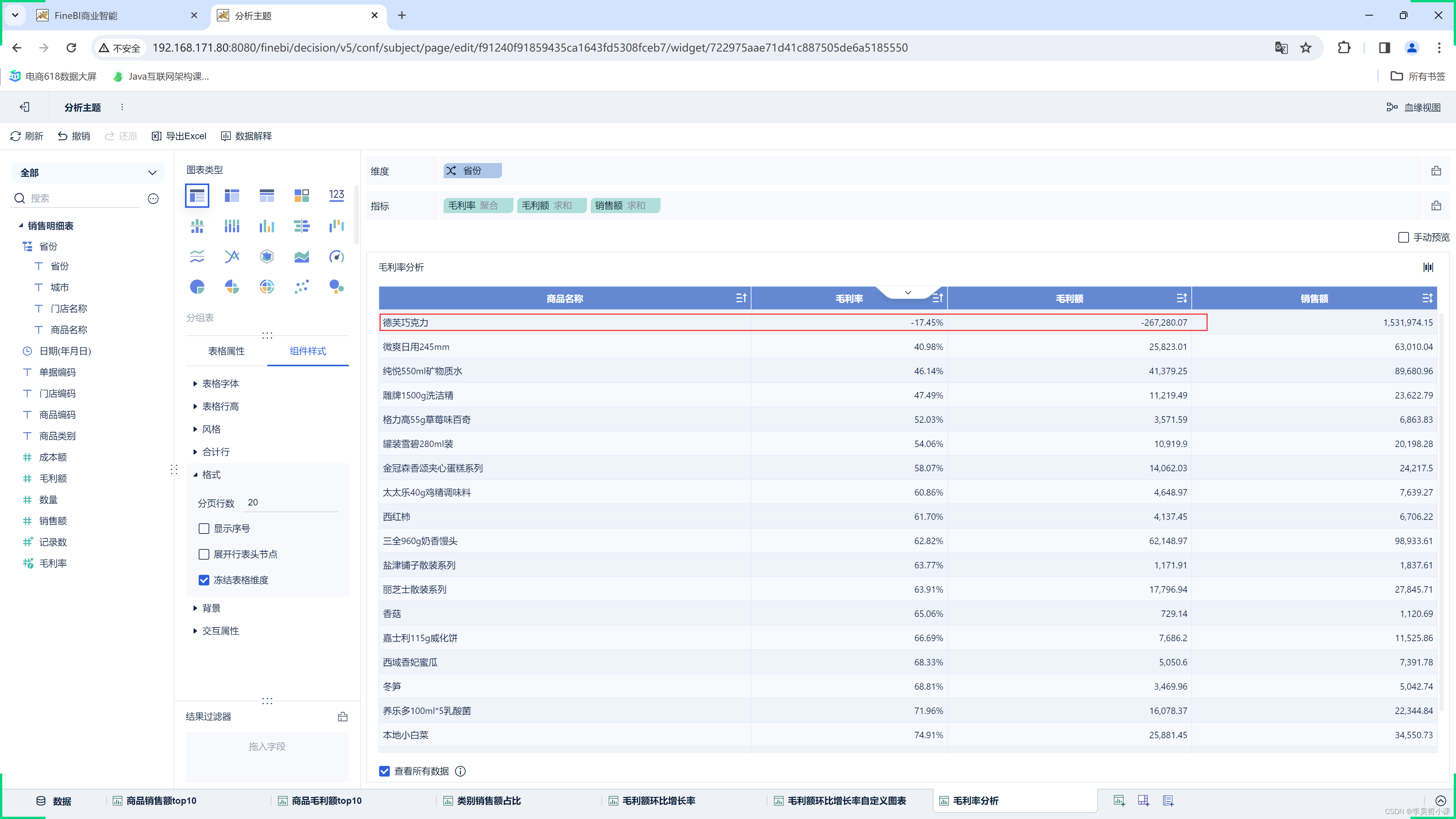Click the 销售额 求和 indicator pill
Viewport: 1456px width, 819px height.
pos(625,206)
